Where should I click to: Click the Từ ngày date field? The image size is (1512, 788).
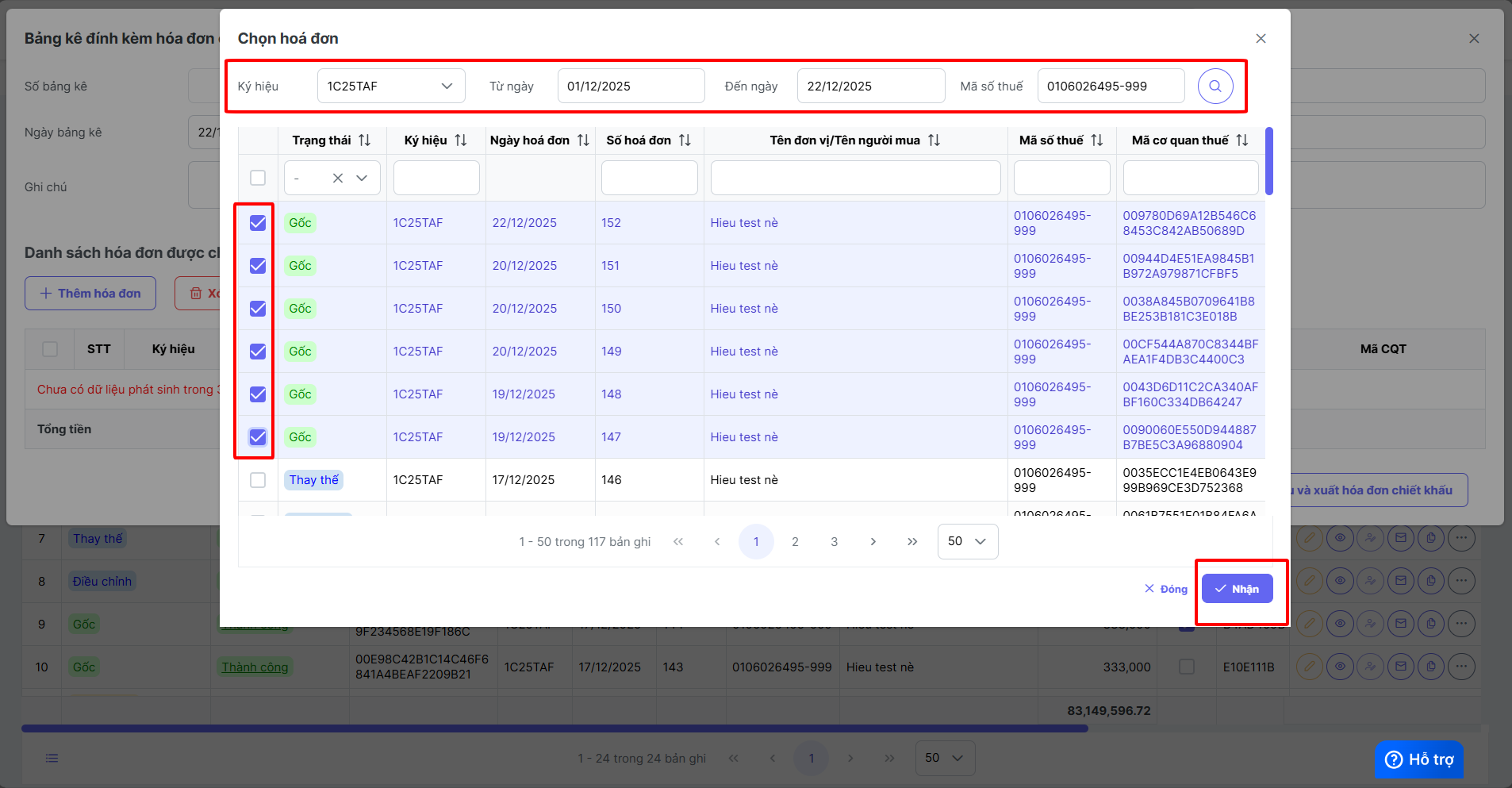coord(631,86)
